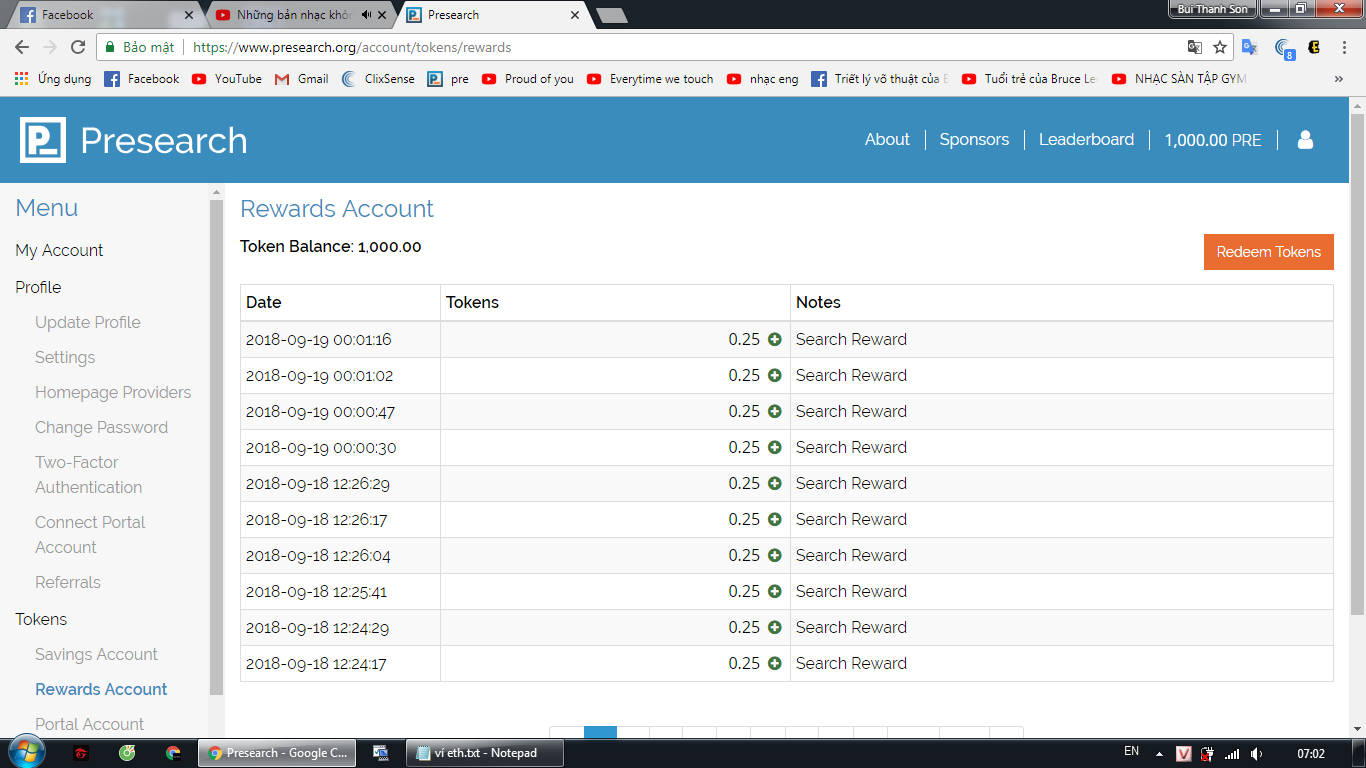Open Connect Portal Account
The height and width of the screenshot is (768, 1366).
pos(90,535)
